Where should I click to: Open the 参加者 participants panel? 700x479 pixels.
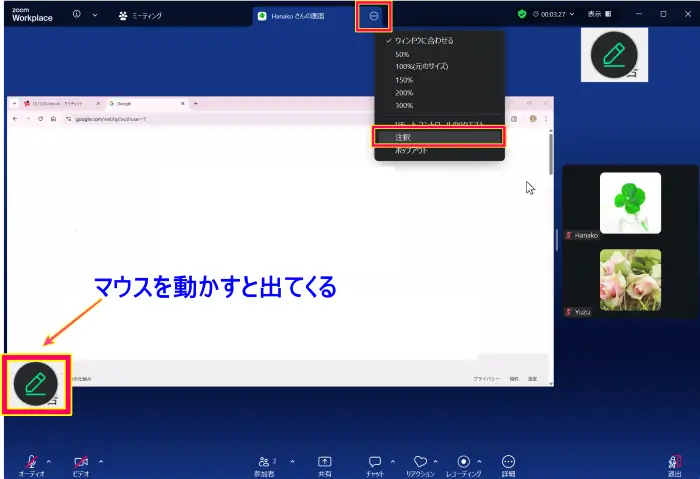(265, 462)
